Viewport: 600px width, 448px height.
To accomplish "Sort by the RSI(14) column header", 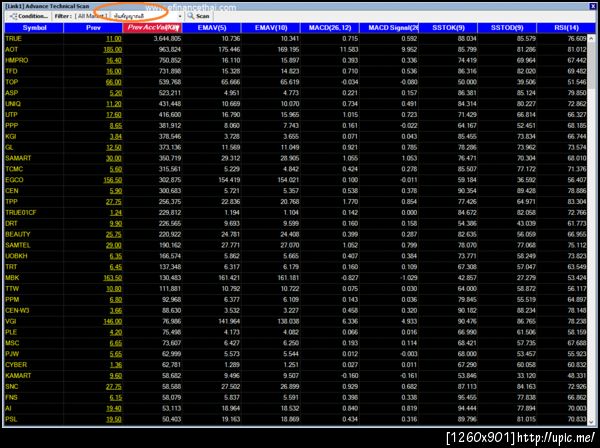I will (566, 28).
